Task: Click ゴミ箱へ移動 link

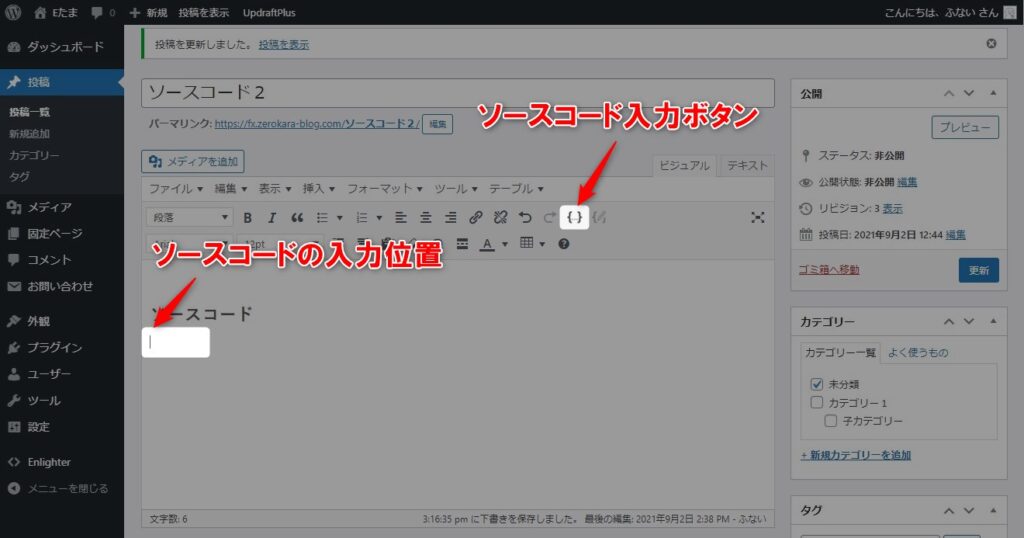Action: coord(829,270)
